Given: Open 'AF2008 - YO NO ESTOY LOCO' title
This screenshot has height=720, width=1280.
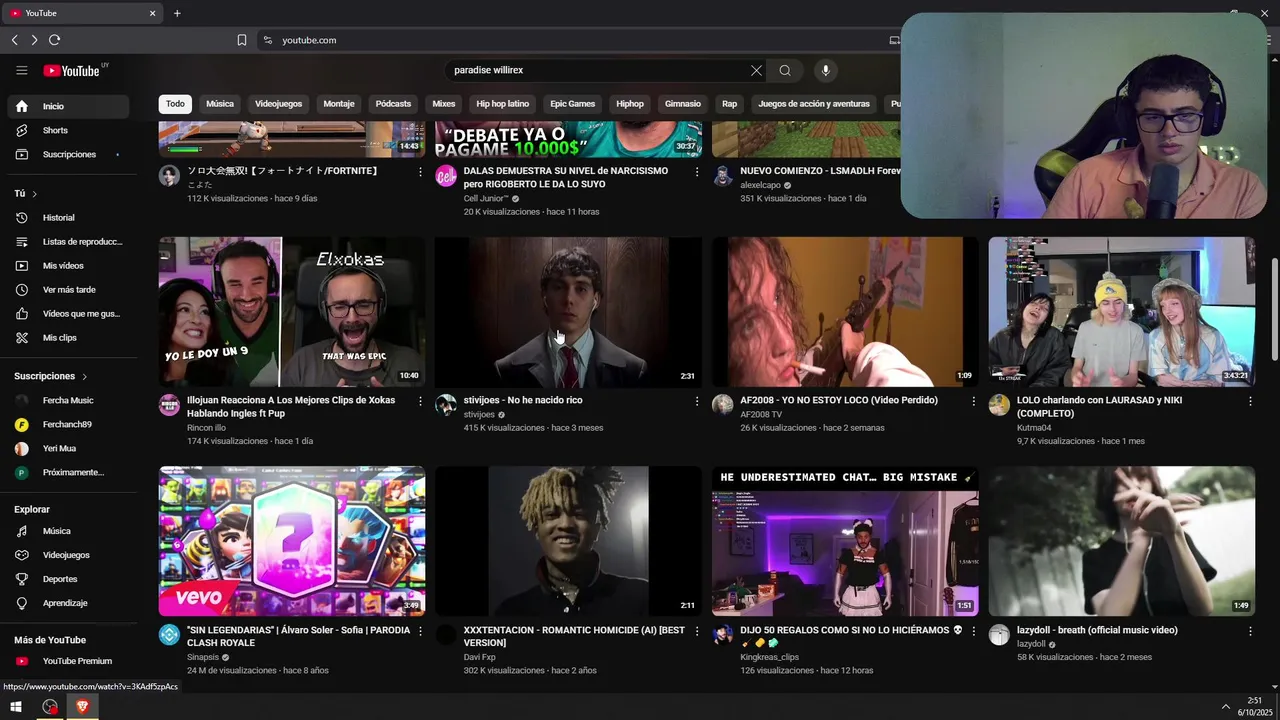Looking at the screenshot, I should pyautogui.click(x=839, y=400).
